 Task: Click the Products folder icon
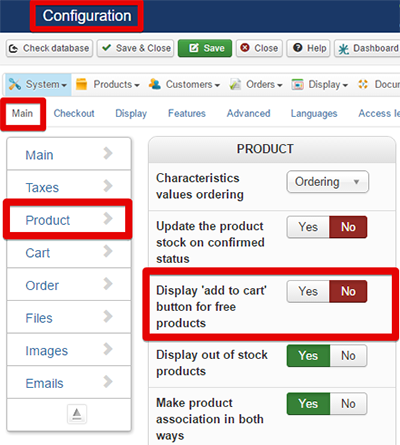[81, 84]
